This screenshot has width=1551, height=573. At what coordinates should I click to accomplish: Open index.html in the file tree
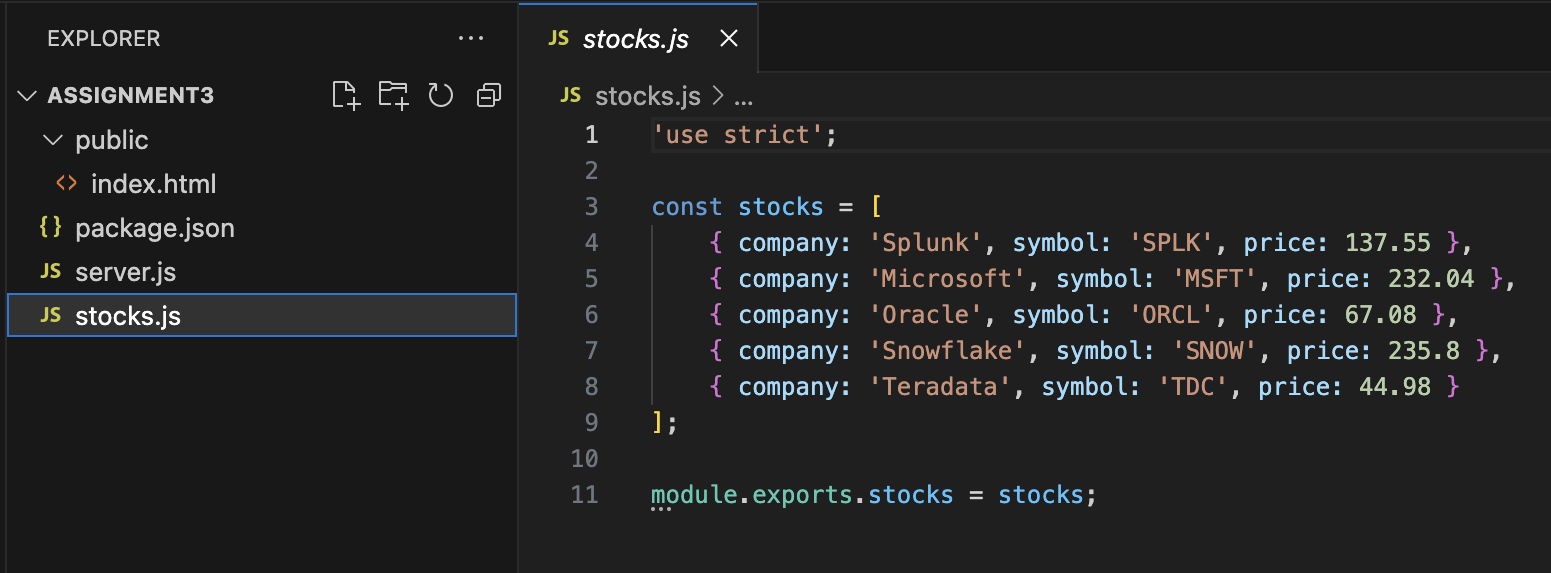pos(153,184)
